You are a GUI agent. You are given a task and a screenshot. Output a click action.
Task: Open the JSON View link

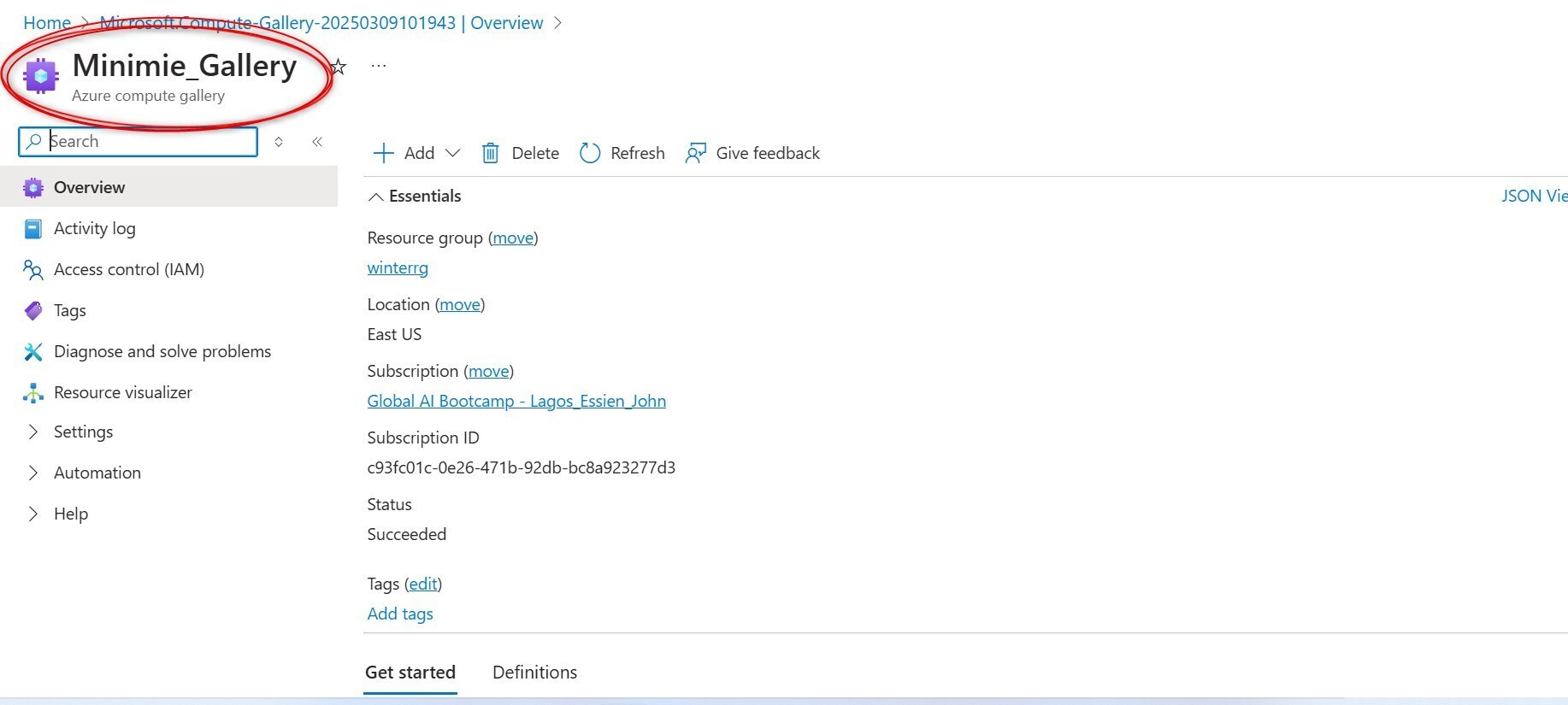1535,196
